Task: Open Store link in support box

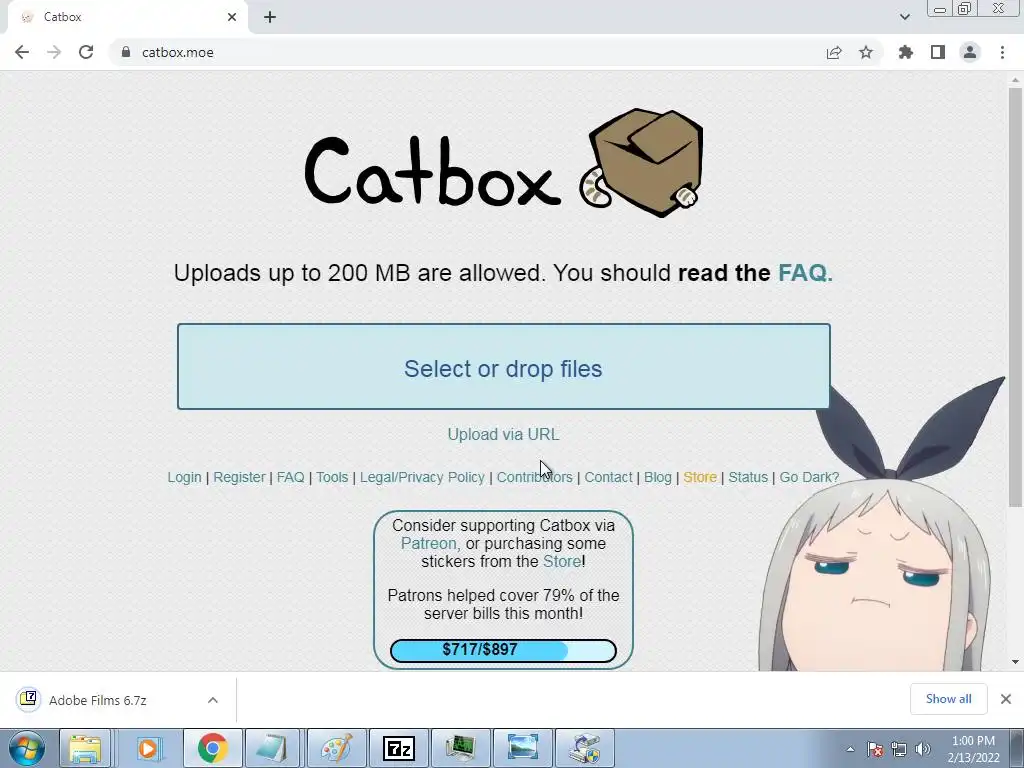Action: pos(562,562)
